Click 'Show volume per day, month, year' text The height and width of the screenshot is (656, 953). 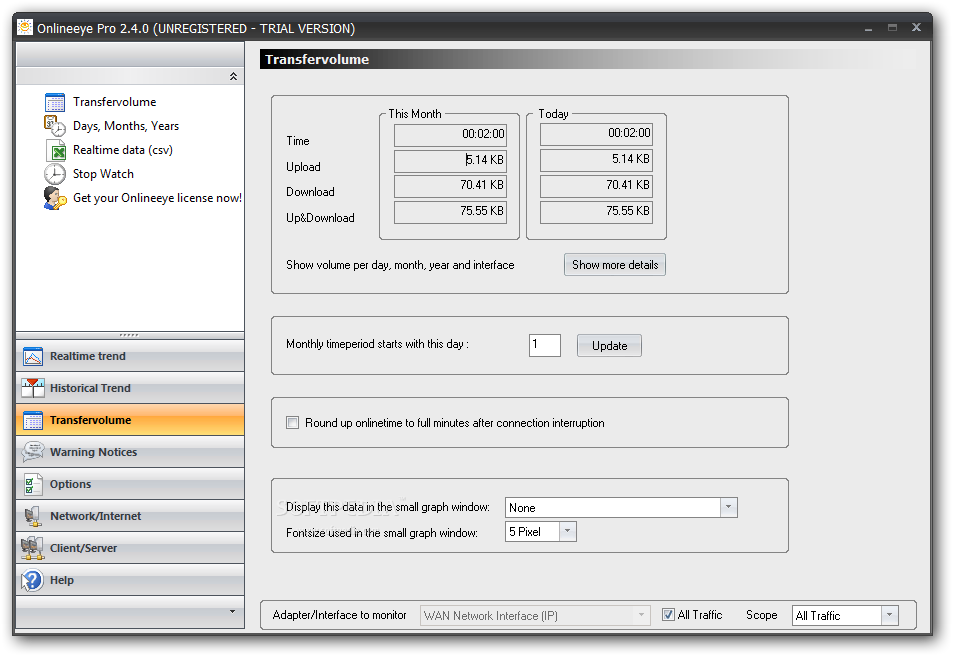pos(400,265)
